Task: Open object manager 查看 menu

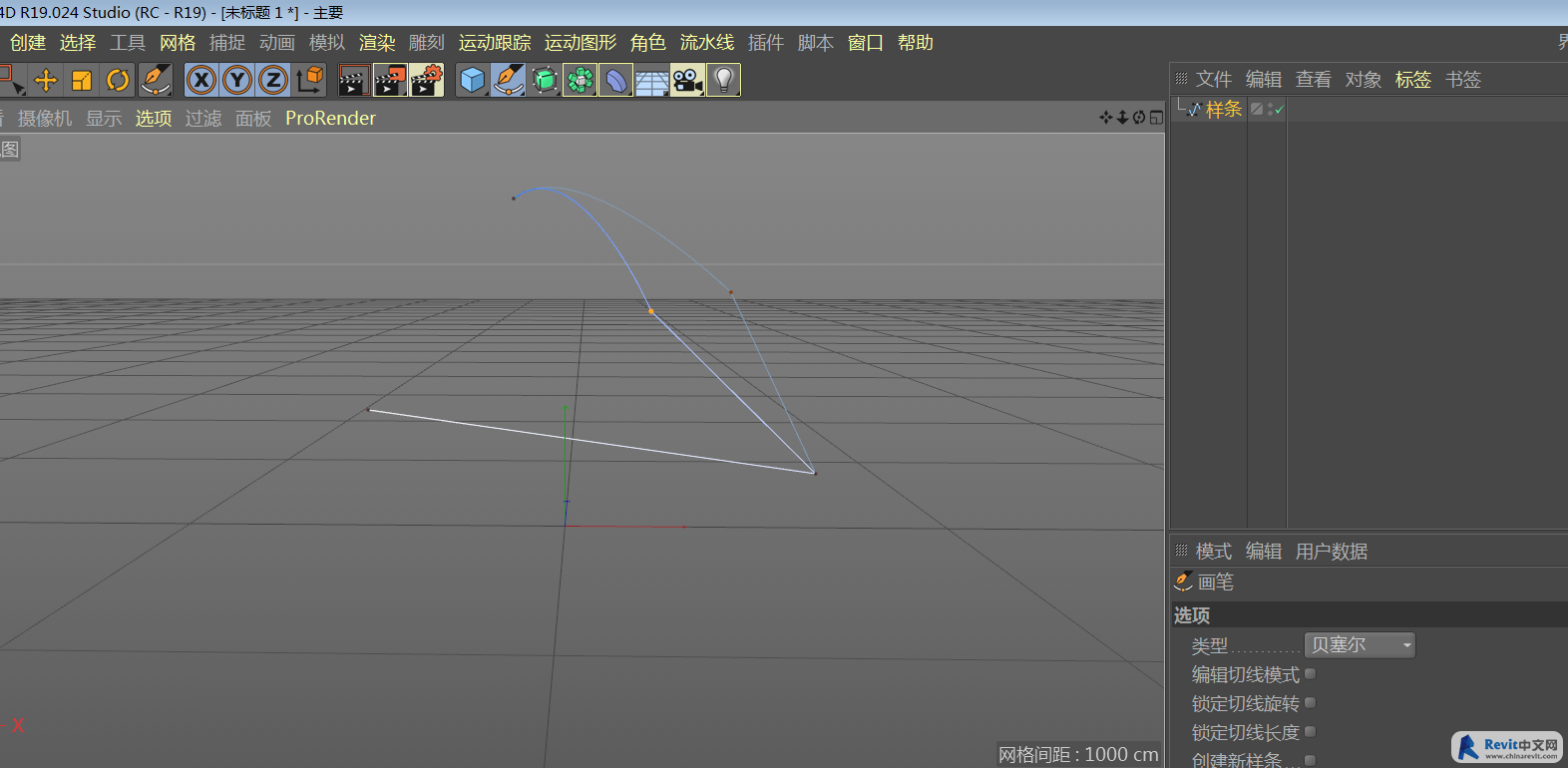Action: click(1314, 80)
